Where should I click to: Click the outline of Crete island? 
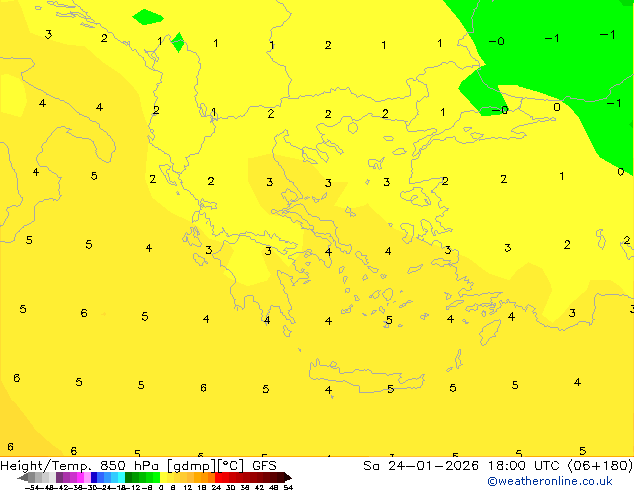[366, 376]
